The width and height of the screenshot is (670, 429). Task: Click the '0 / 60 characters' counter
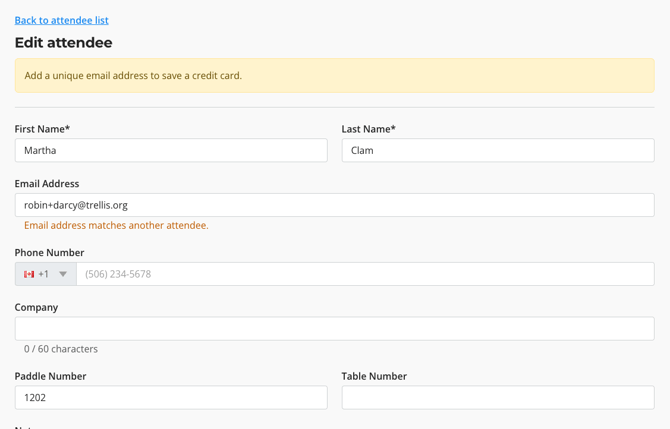[61, 349]
